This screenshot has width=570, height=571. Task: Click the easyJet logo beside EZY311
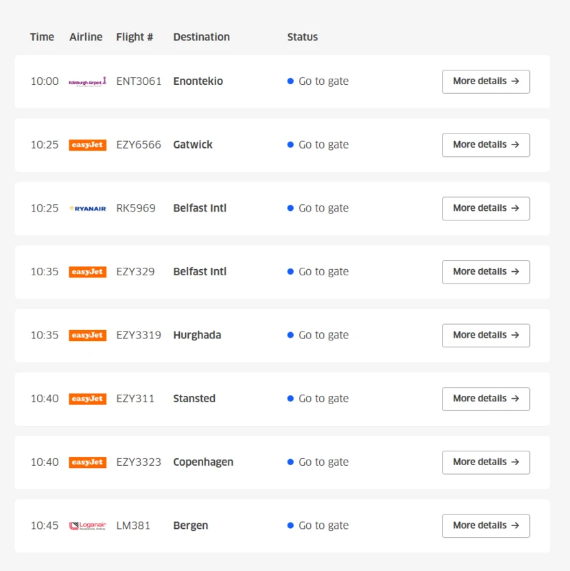click(87, 399)
